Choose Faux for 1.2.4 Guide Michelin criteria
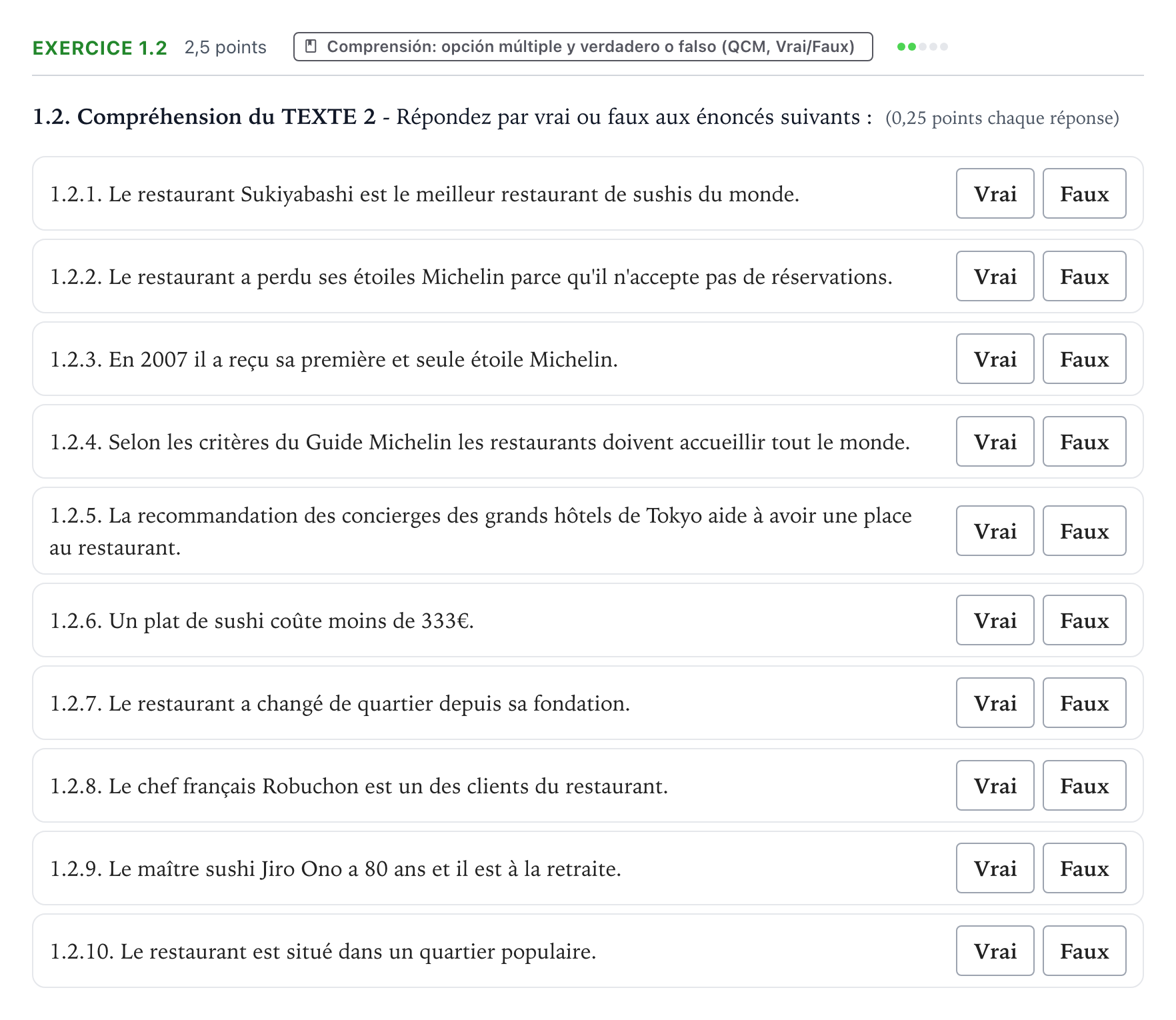Image resolution: width=1176 pixels, height=1020 pixels. click(x=1084, y=441)
